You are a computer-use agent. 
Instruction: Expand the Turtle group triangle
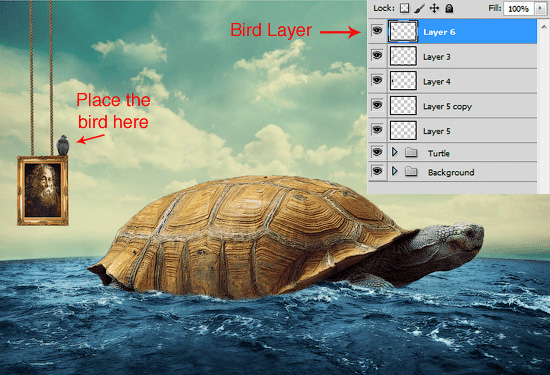click(x=395, y=152)
